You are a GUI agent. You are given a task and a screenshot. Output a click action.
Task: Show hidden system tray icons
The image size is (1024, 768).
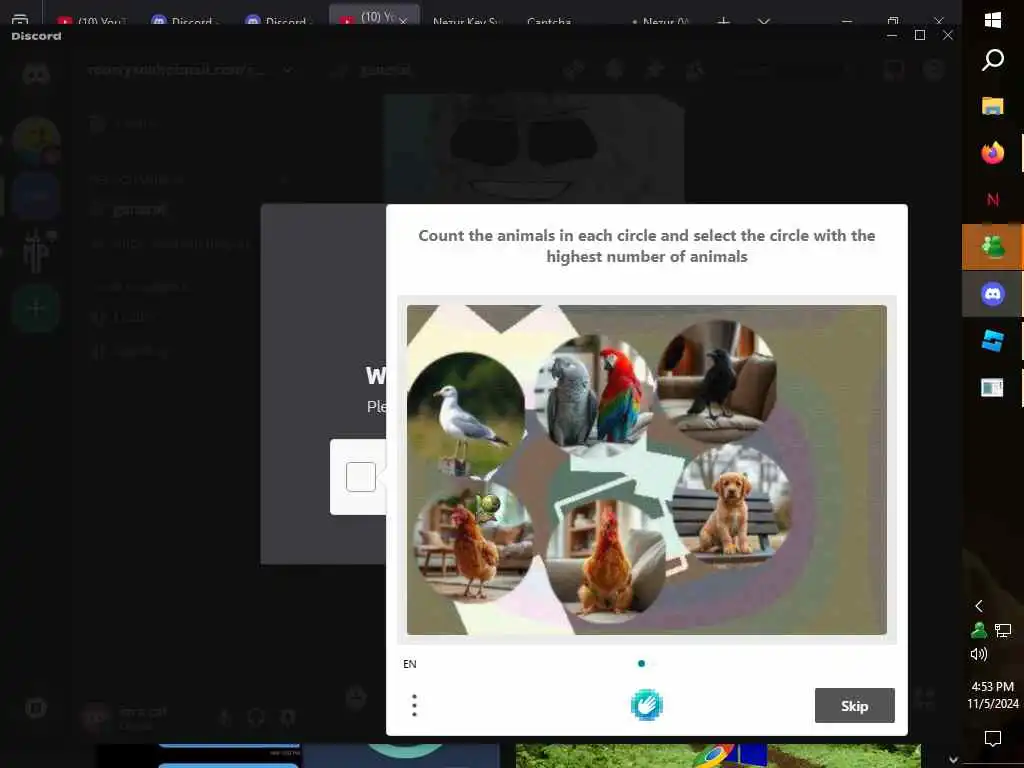click(x=978, y=606)
